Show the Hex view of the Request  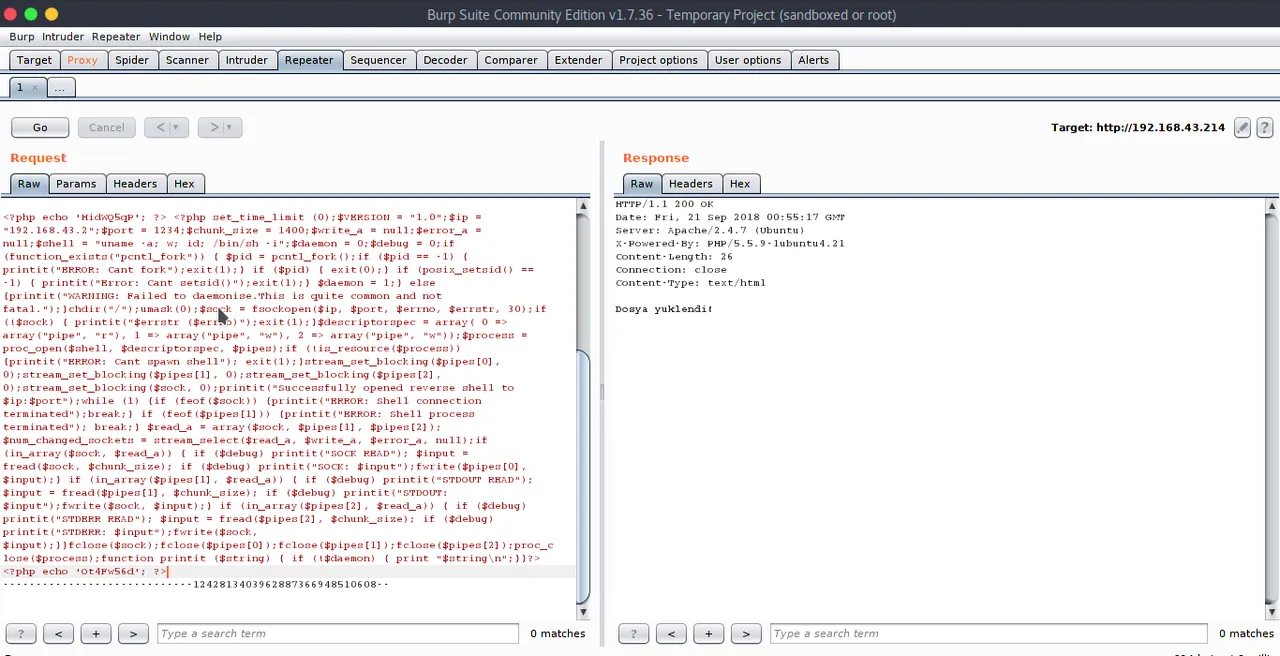click(x=184, y=184)
